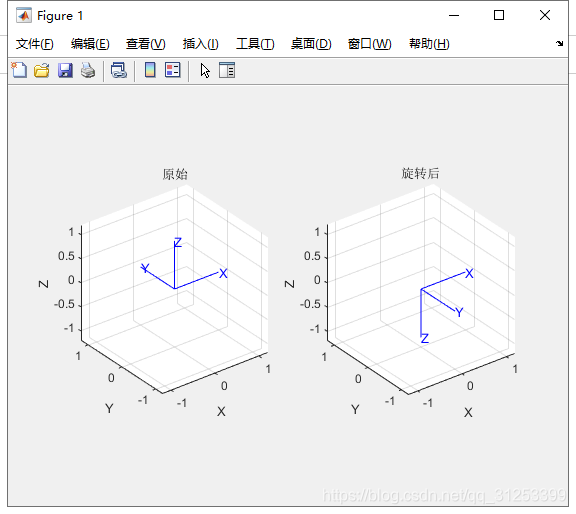This screenshot has width=576, height=514.
Task: Save the figure with the floppy disk icon
Action: coord(65,70)
